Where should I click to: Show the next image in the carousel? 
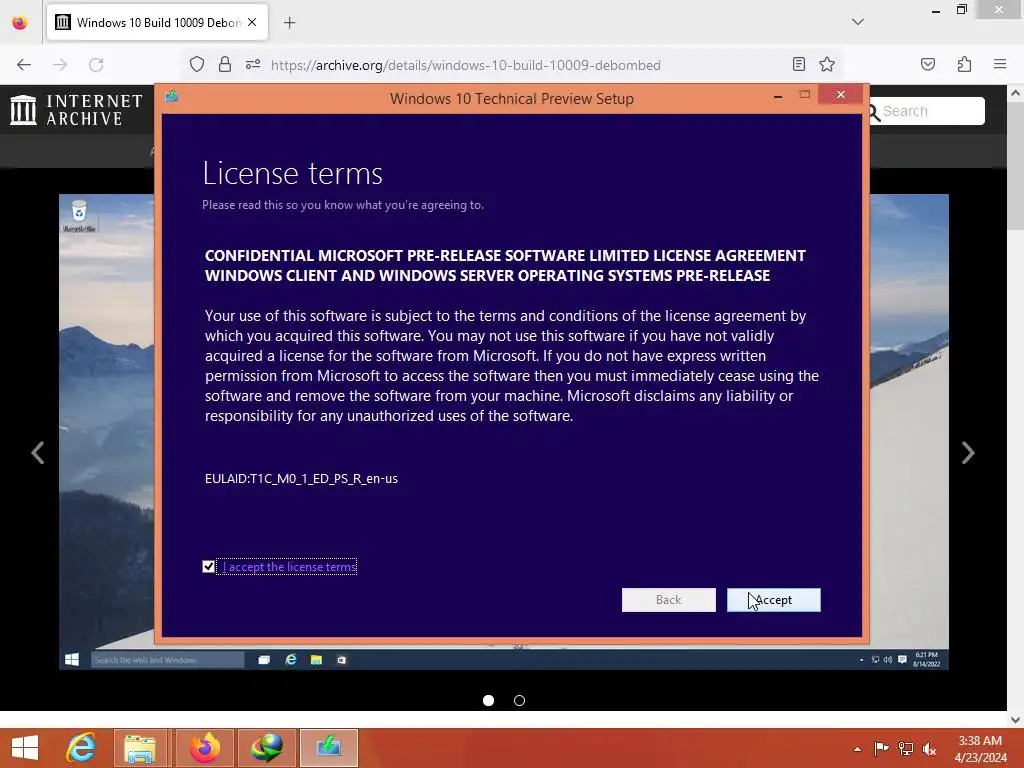[968, 453]
